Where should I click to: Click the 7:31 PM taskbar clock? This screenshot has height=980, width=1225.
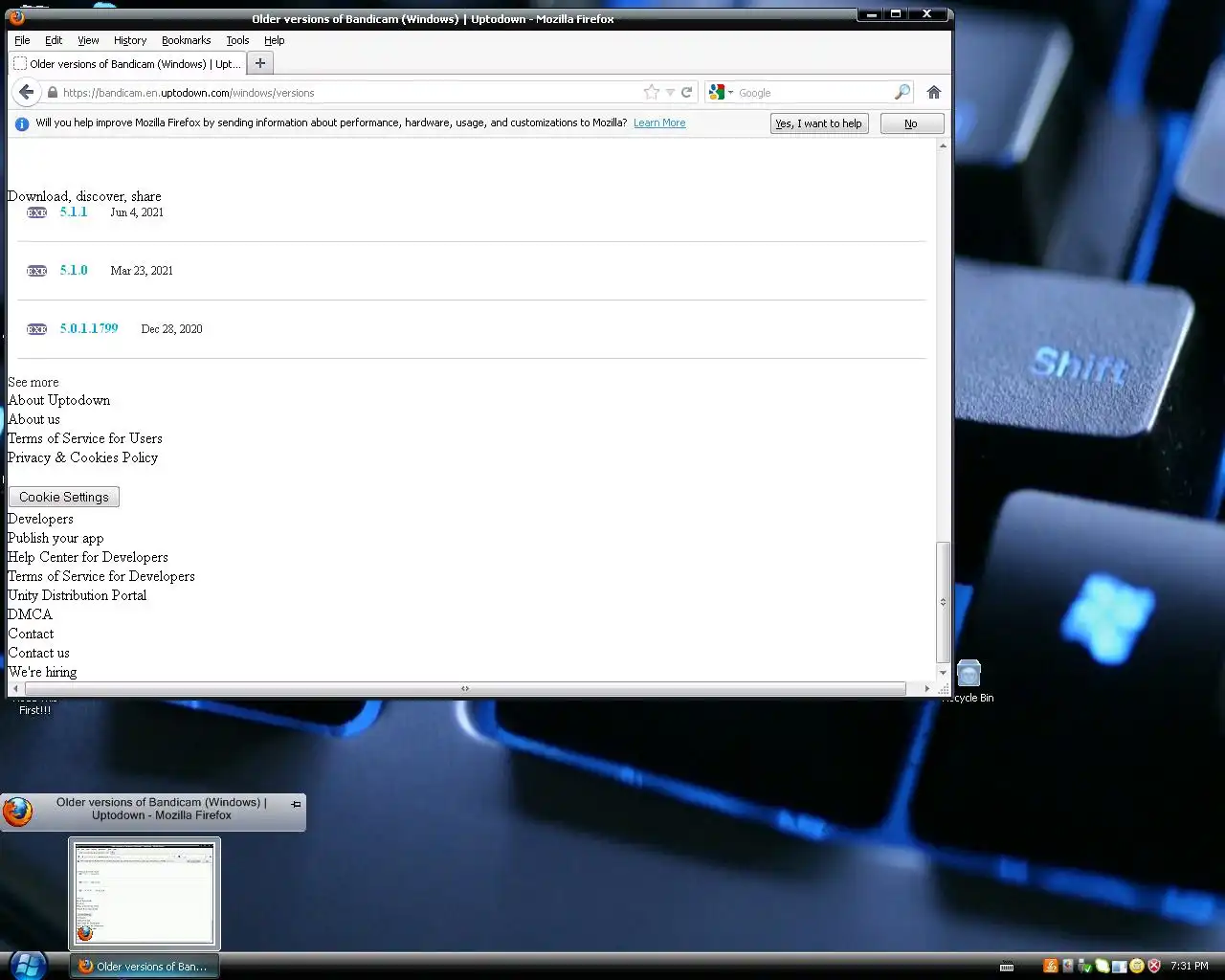pos(1190,966)
